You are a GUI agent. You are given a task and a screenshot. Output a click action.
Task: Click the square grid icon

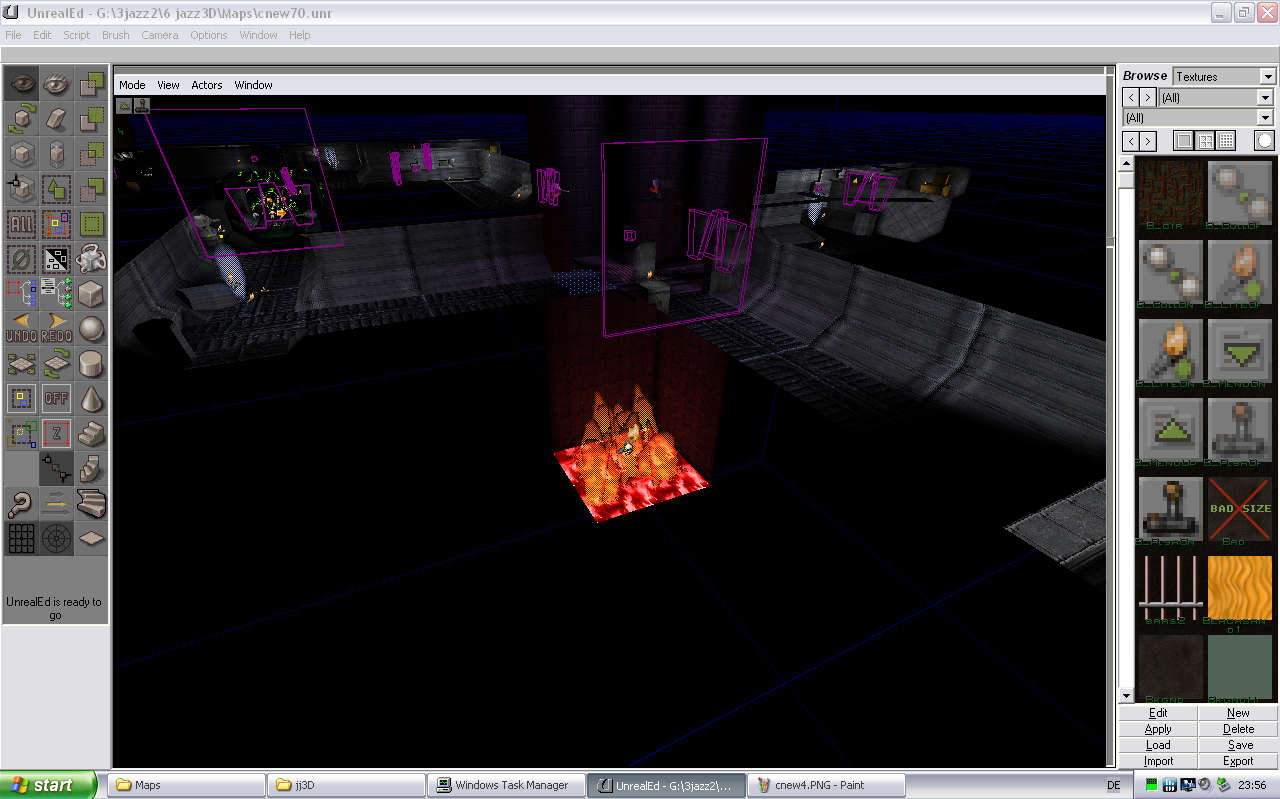tap(22, 539)
